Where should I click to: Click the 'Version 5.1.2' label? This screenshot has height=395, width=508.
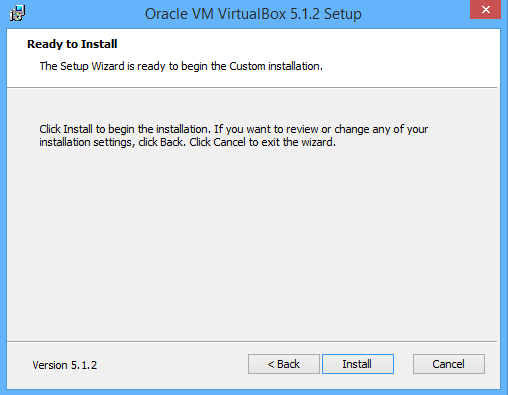[65, 365]
